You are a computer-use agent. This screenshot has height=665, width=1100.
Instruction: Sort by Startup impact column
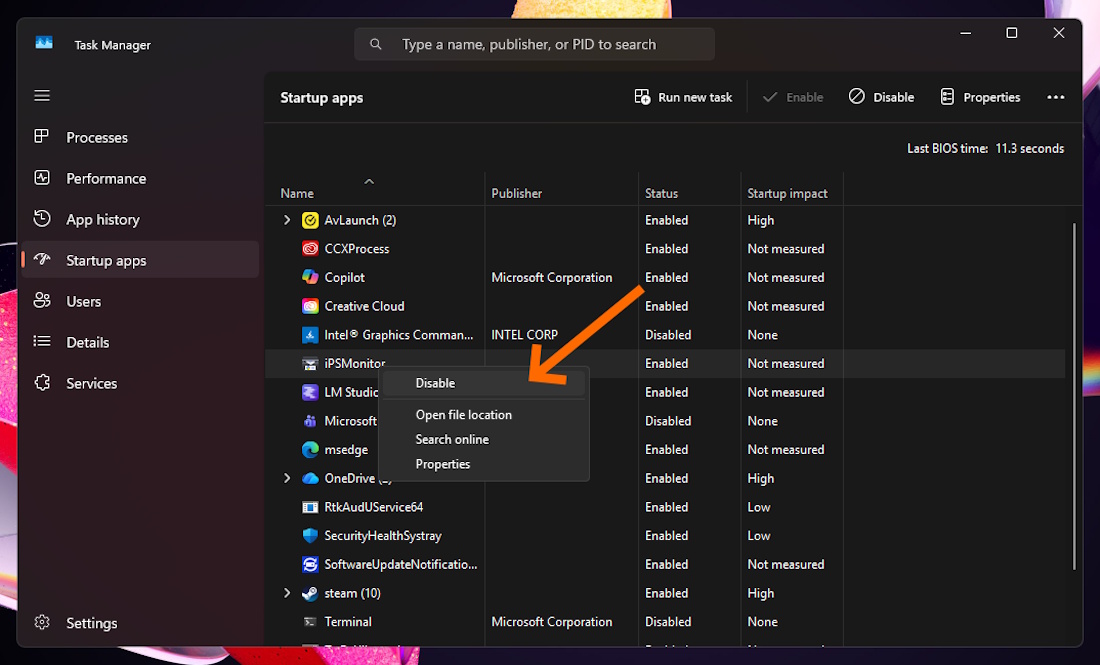tap(787, 194)
